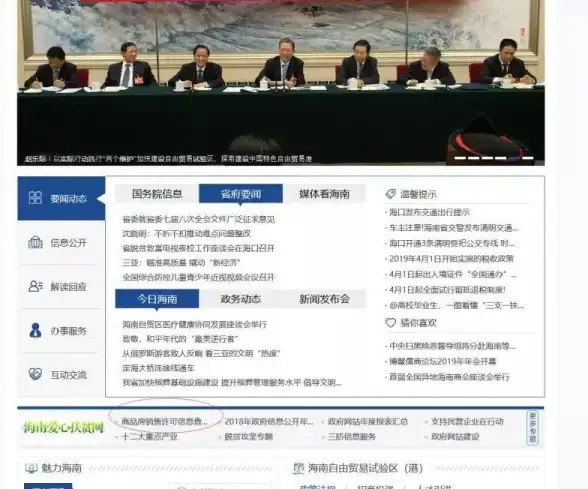Open news 海南自贸区医疗健康协同发展座谈会举行
This screenshot has height=489, width=588.
pyautogui.click(x=194, y=324)
